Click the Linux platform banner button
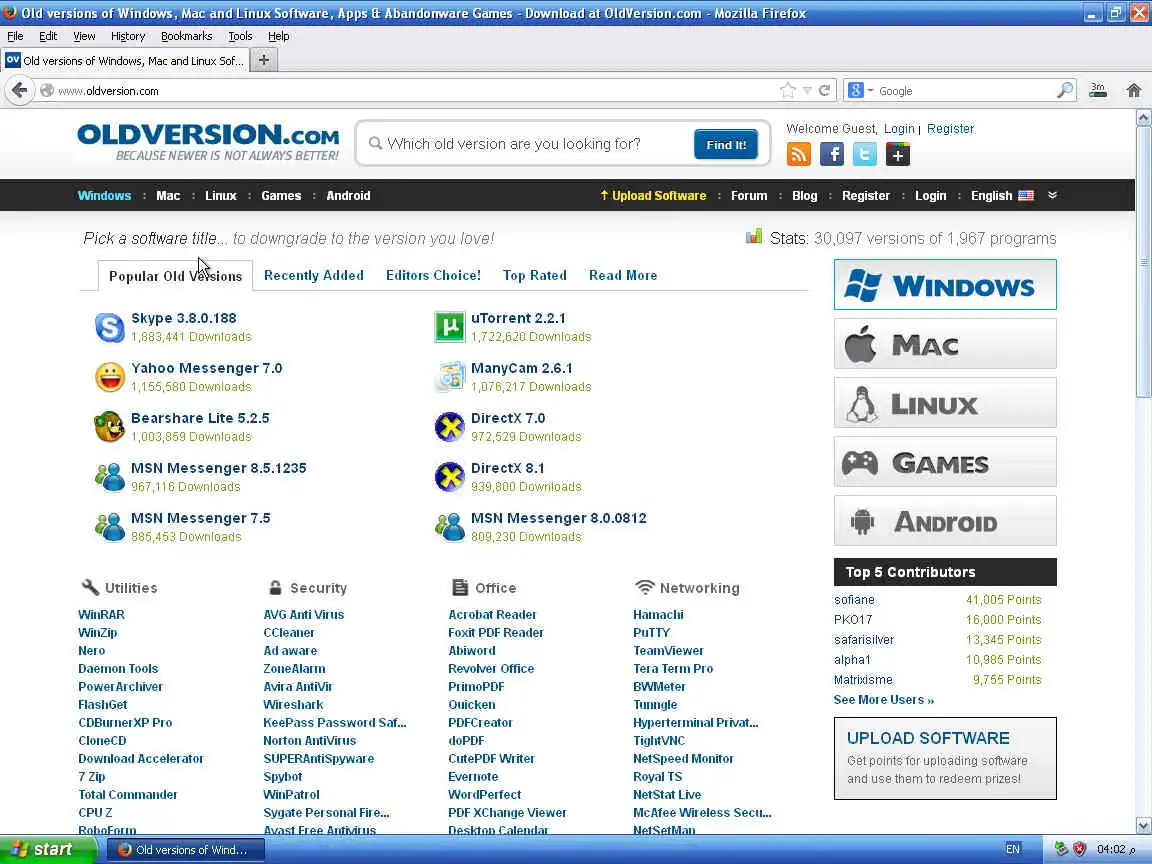This screenshot has width=1152, height=864. [946, 403]
